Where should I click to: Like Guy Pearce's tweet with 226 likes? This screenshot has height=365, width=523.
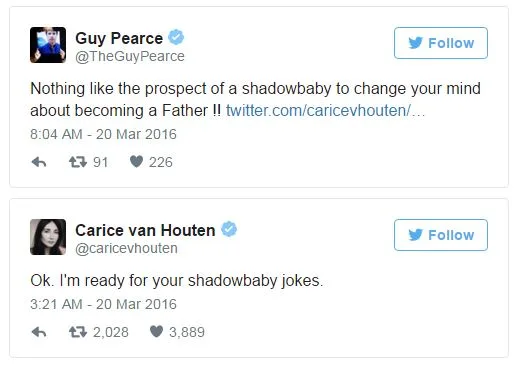point(136,162)
